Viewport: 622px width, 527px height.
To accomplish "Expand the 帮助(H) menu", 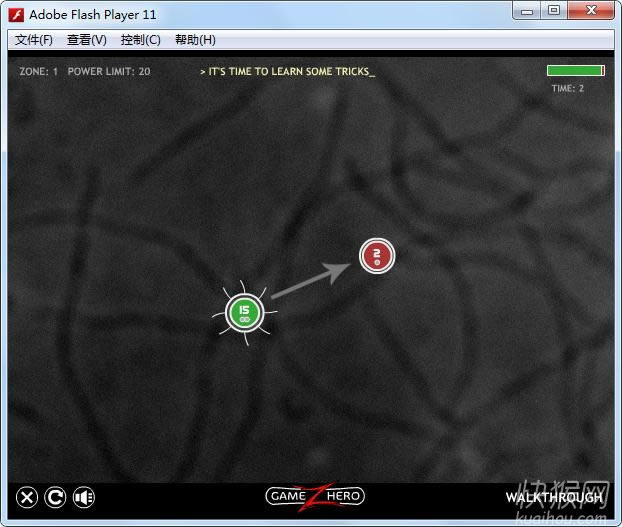I will 195,40.
